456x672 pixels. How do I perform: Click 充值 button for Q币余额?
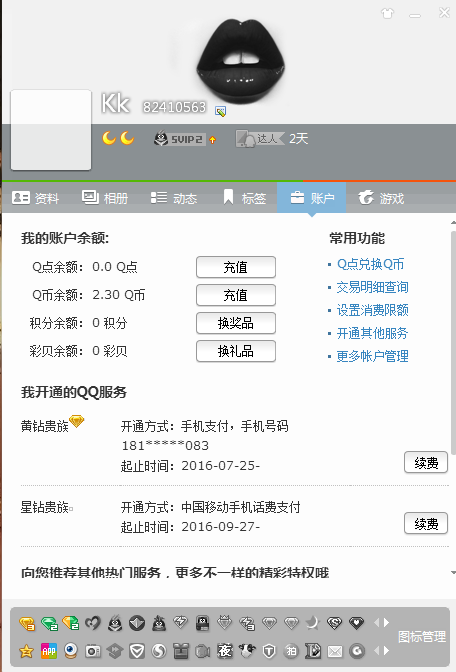[236, 295]
